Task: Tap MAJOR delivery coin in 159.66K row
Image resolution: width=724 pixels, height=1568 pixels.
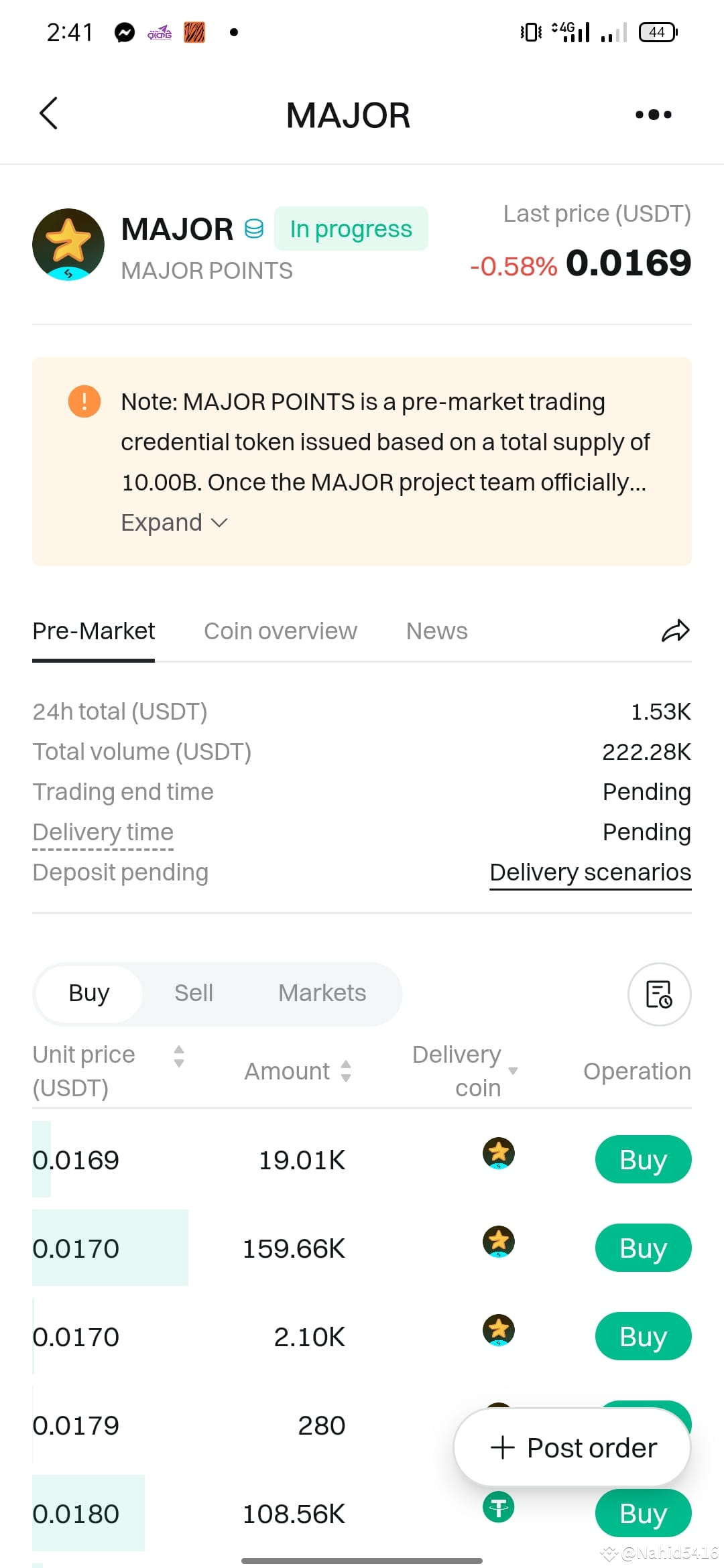Action: [x=499, y=1242]
